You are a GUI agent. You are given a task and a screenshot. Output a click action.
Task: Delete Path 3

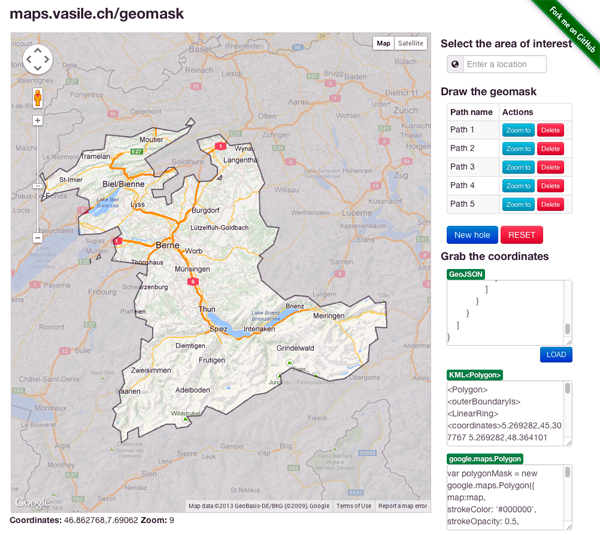pyautogui.click(x=550, y=167)
